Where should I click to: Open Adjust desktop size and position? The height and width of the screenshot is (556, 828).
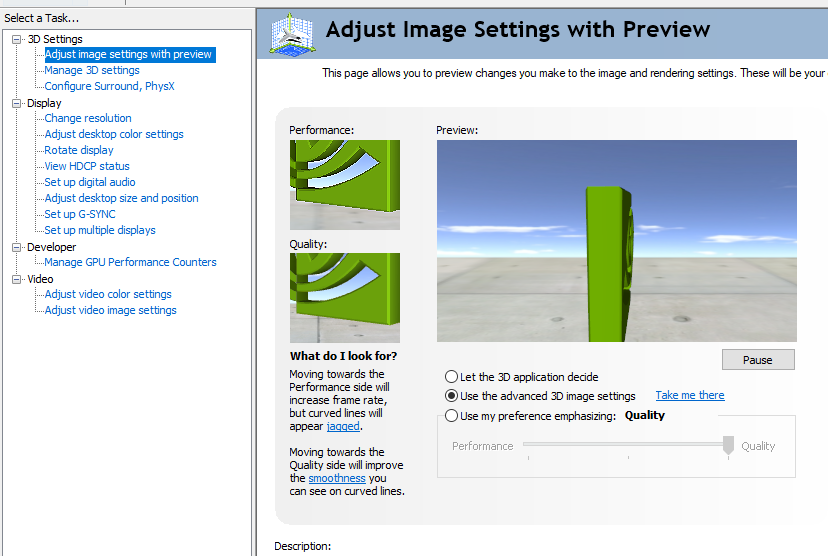121,198
